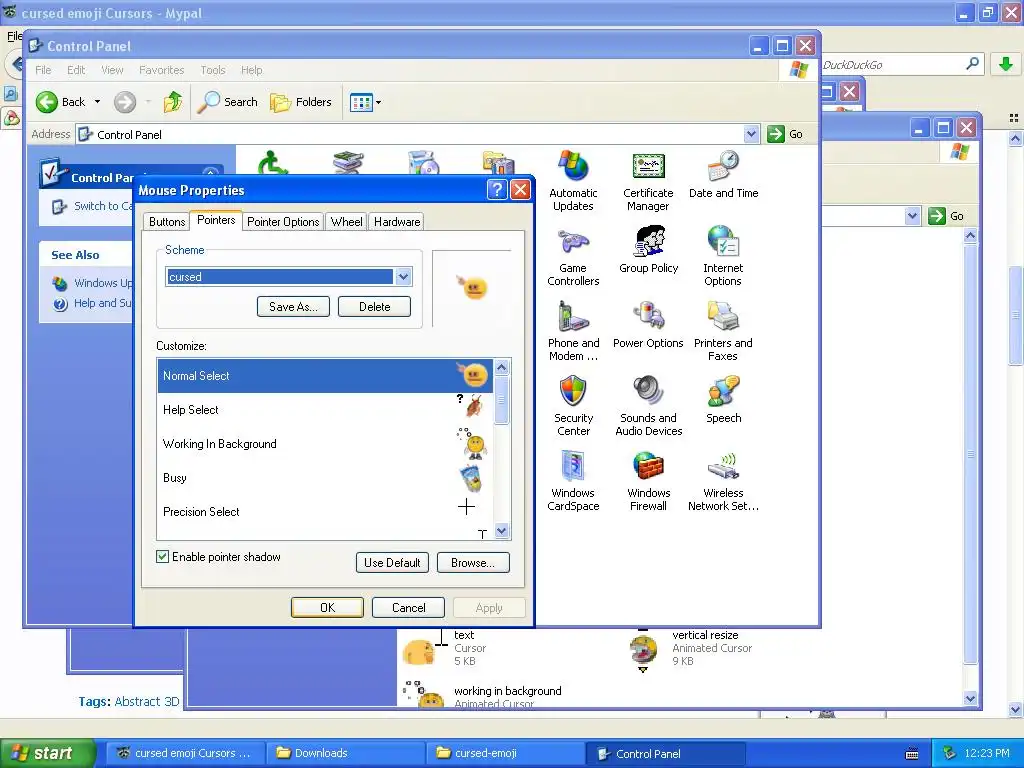The width and height of the screenshot is (1024, 768).
Task: Select the Precision Select cursor row
Action: coord(325,511)
